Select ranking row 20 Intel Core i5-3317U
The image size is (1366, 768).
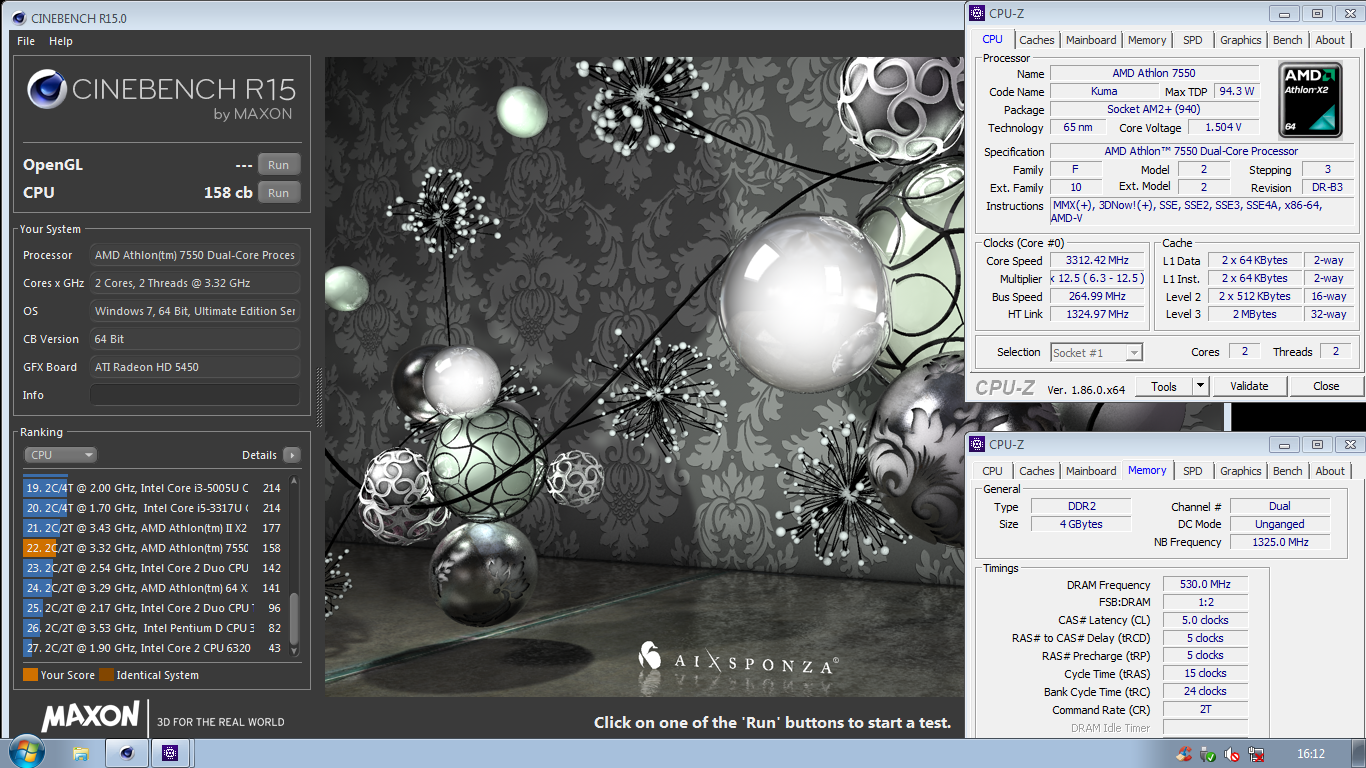tap(153, 508)
